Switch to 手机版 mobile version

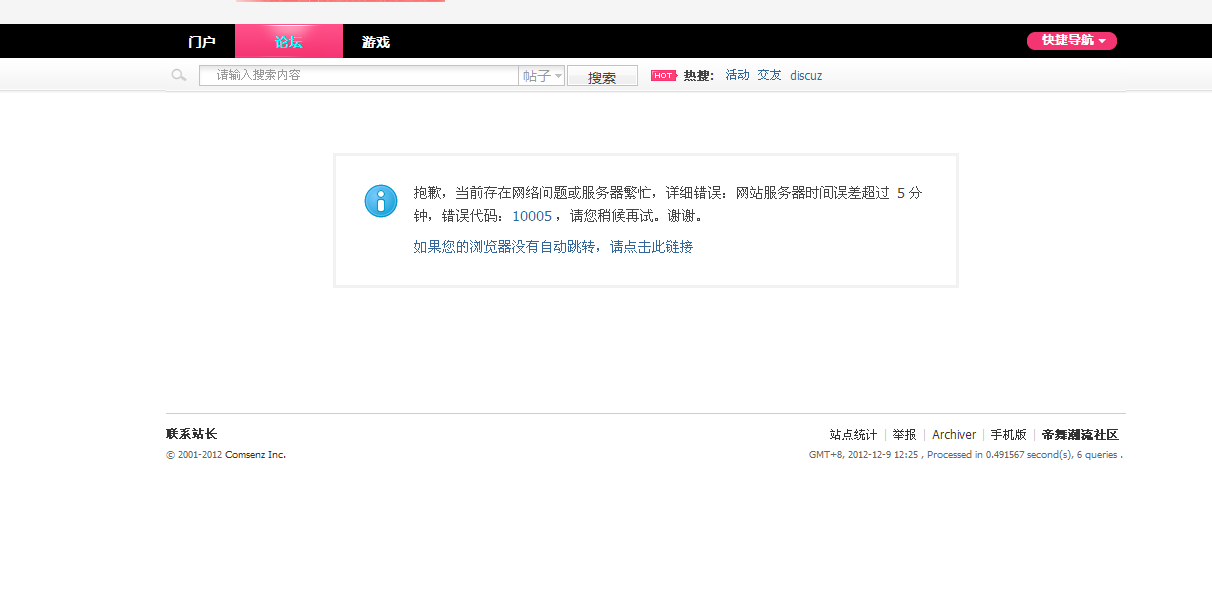coord(1009,435)
